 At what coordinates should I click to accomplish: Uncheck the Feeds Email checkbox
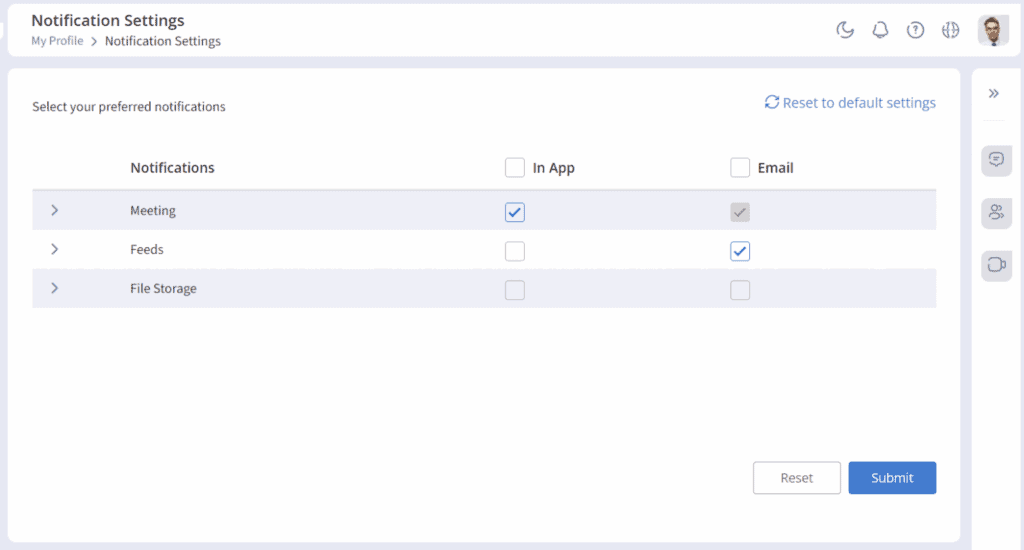[x=740, y=251]
